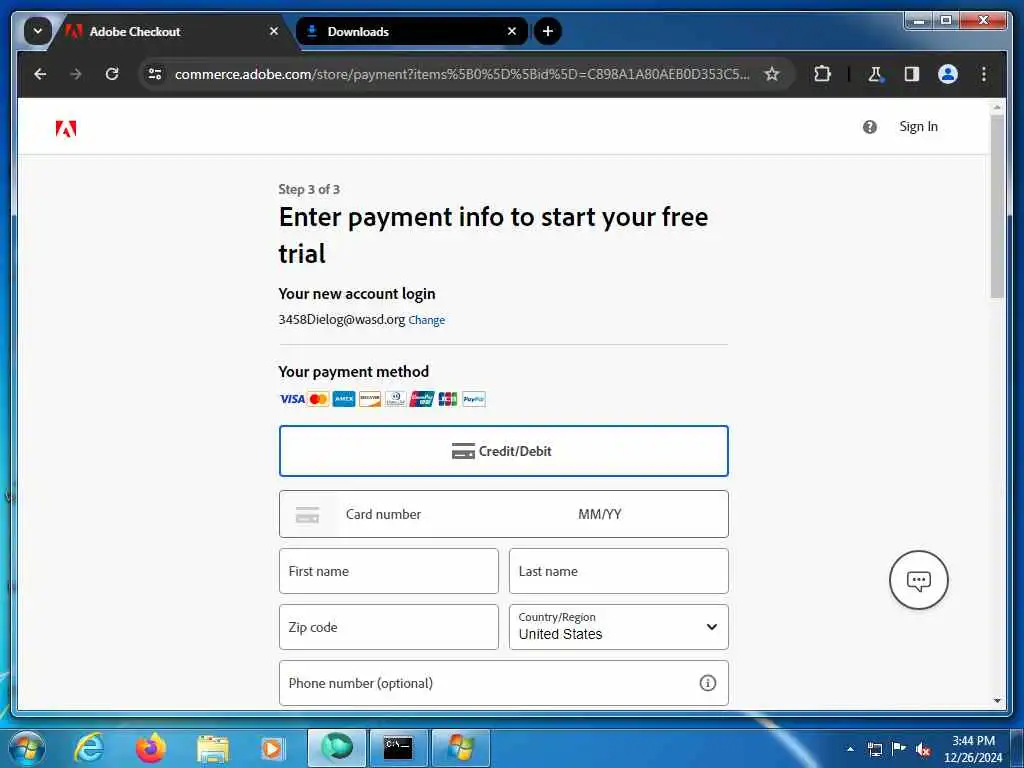Screen dimensions: 1024x768
Task: Focus the Zip code field
Action: tap(389, 627)
